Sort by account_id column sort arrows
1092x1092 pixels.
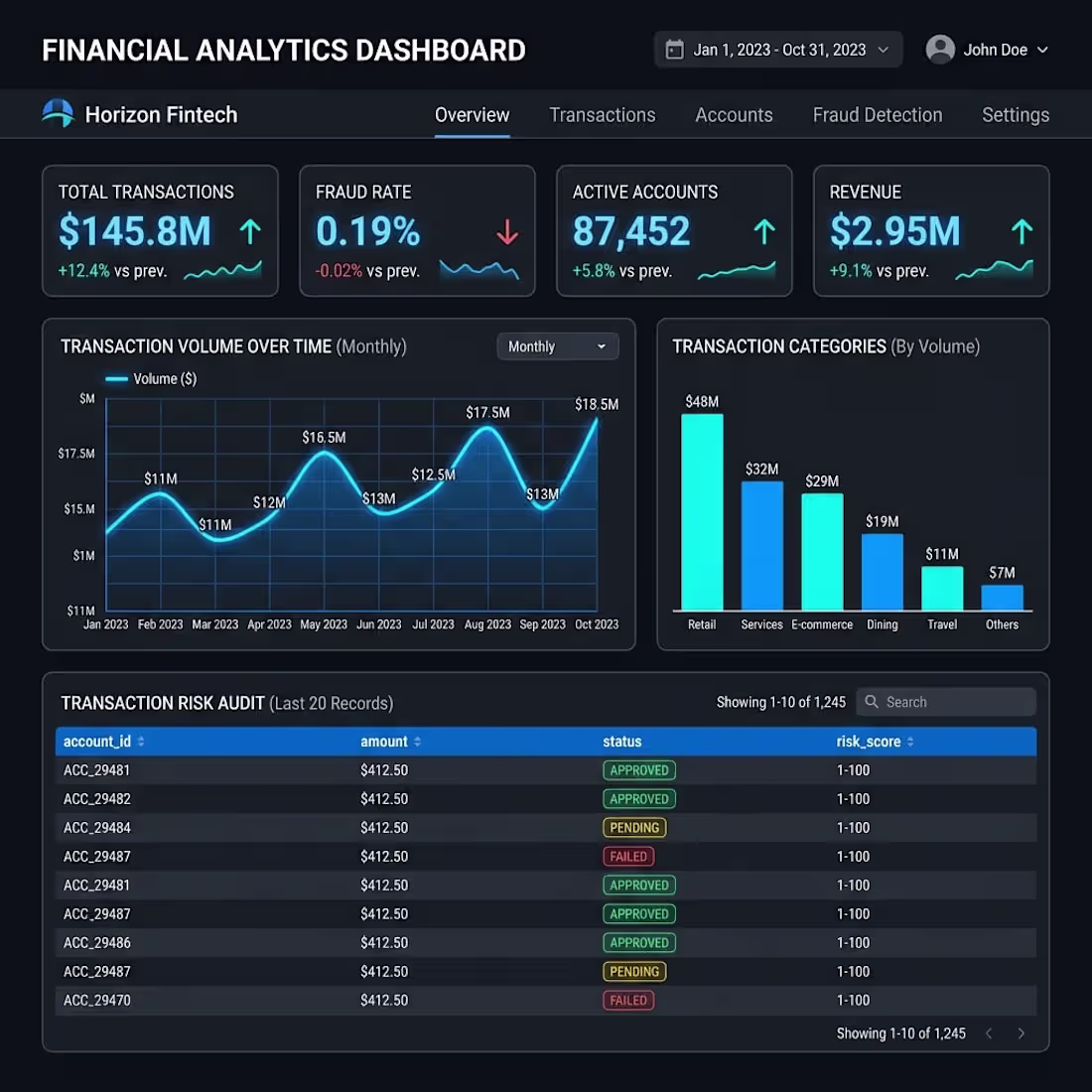click(141, 742)
